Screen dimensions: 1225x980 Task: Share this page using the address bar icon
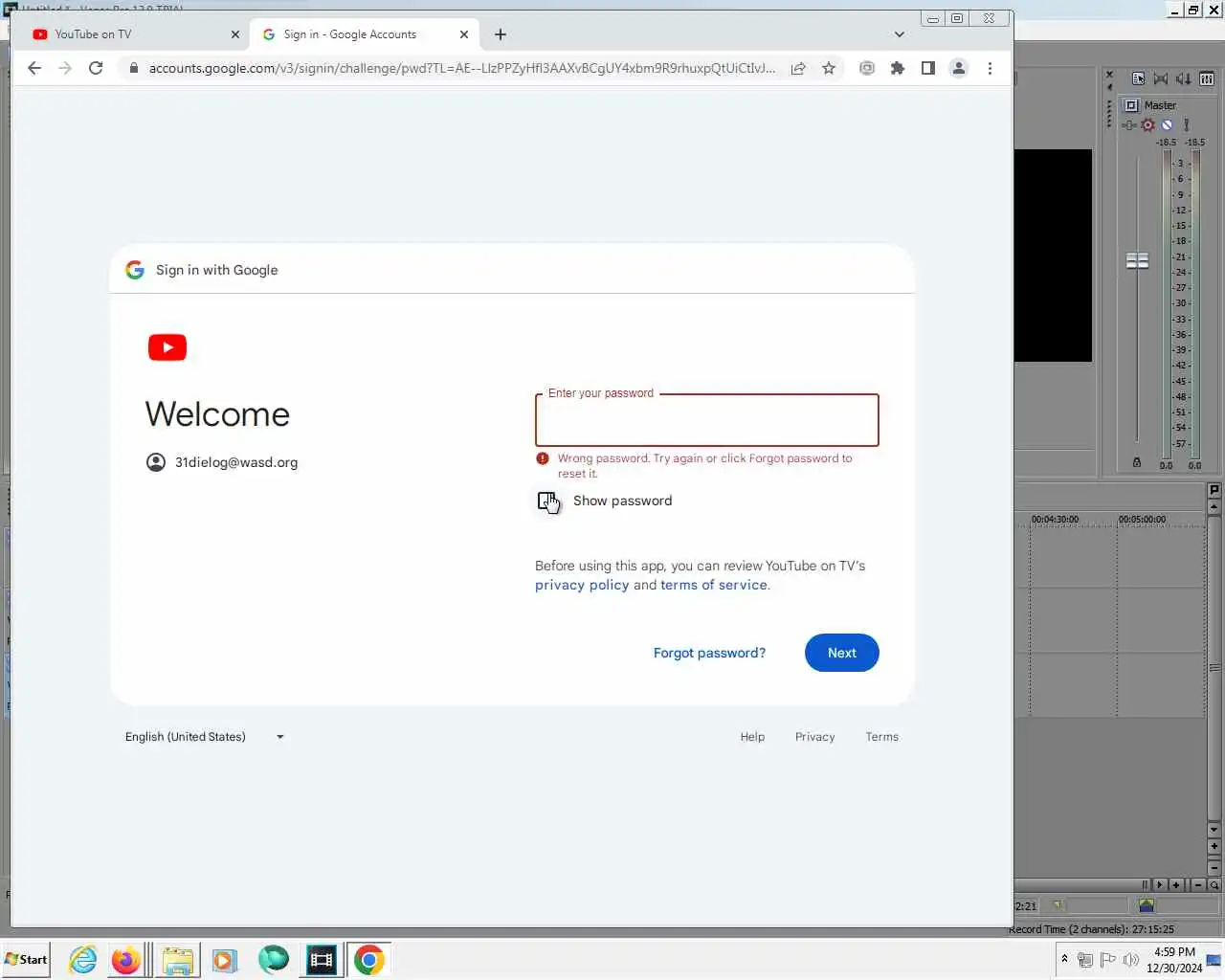797,68
